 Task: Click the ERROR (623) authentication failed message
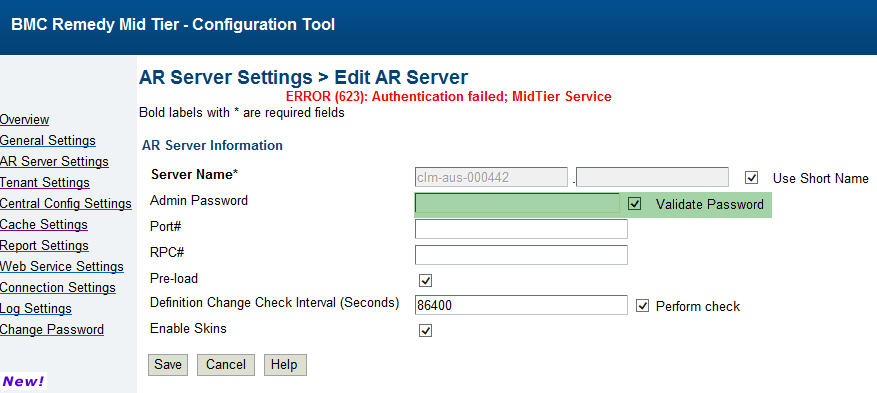(x=449, y=96)
